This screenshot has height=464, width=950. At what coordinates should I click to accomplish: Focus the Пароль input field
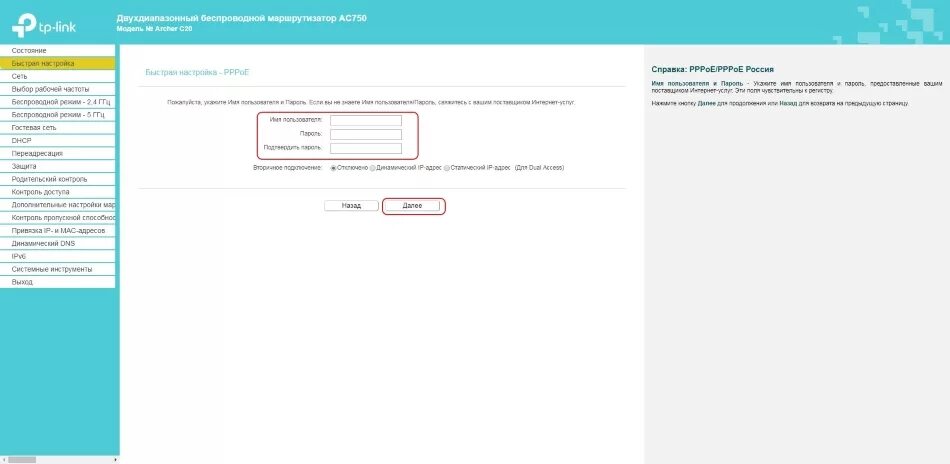(365, 134)
